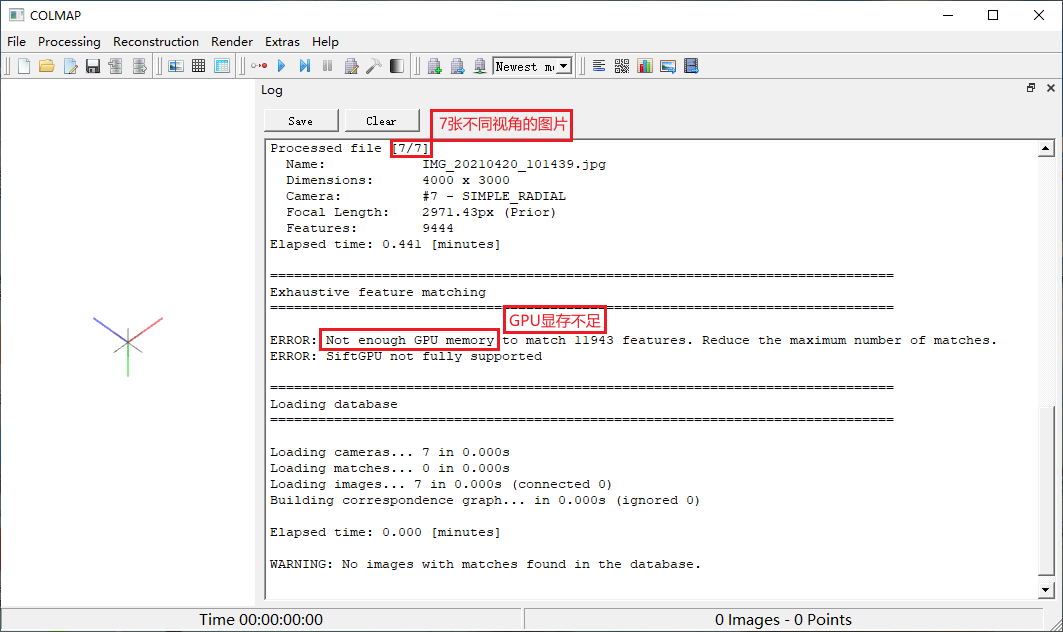
Task: Open the Newest model dropdown
Action: point(531,65)
